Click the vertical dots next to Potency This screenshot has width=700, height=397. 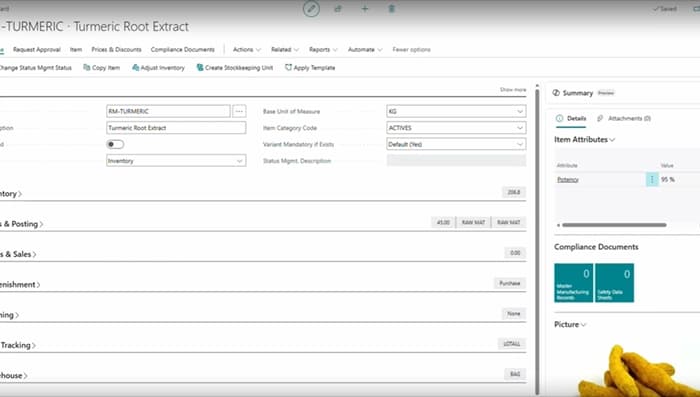click(652, 180)
